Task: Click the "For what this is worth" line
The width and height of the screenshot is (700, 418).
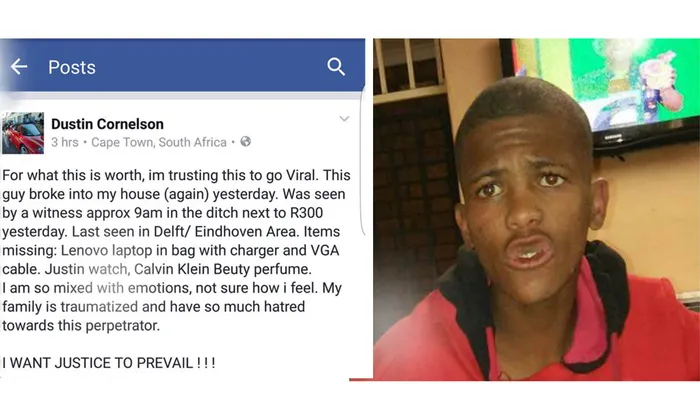Action: [176, 175]
